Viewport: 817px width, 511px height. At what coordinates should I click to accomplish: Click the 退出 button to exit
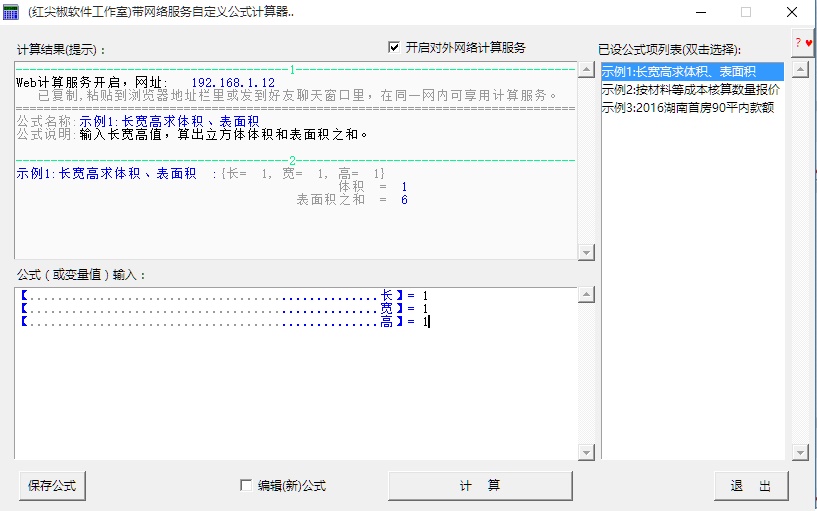[751, 486]
